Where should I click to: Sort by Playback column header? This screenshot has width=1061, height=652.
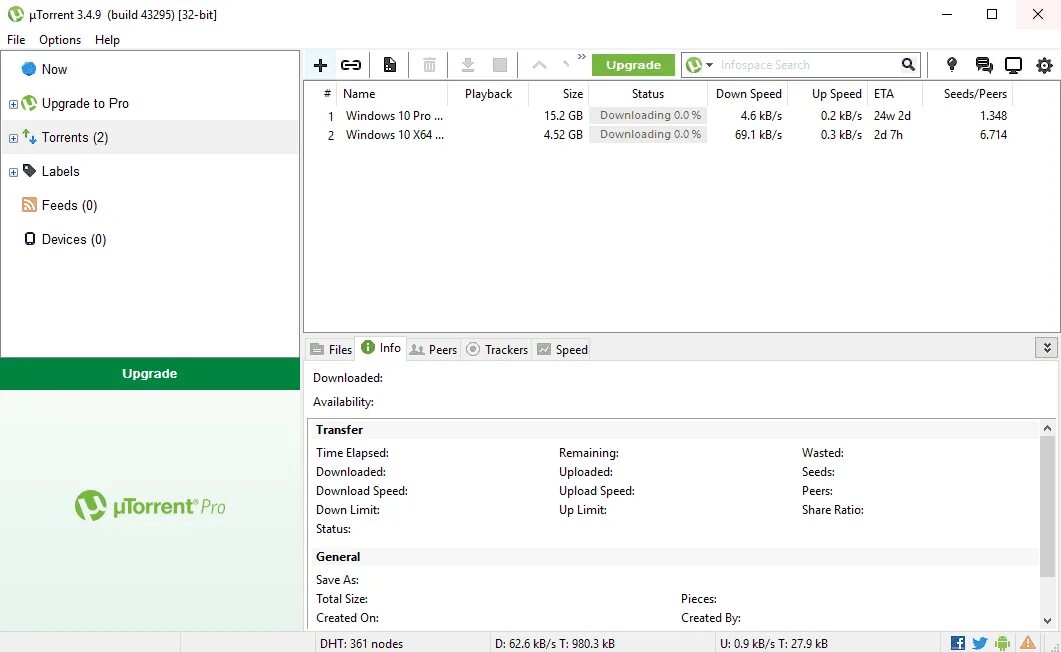(488, 93)
